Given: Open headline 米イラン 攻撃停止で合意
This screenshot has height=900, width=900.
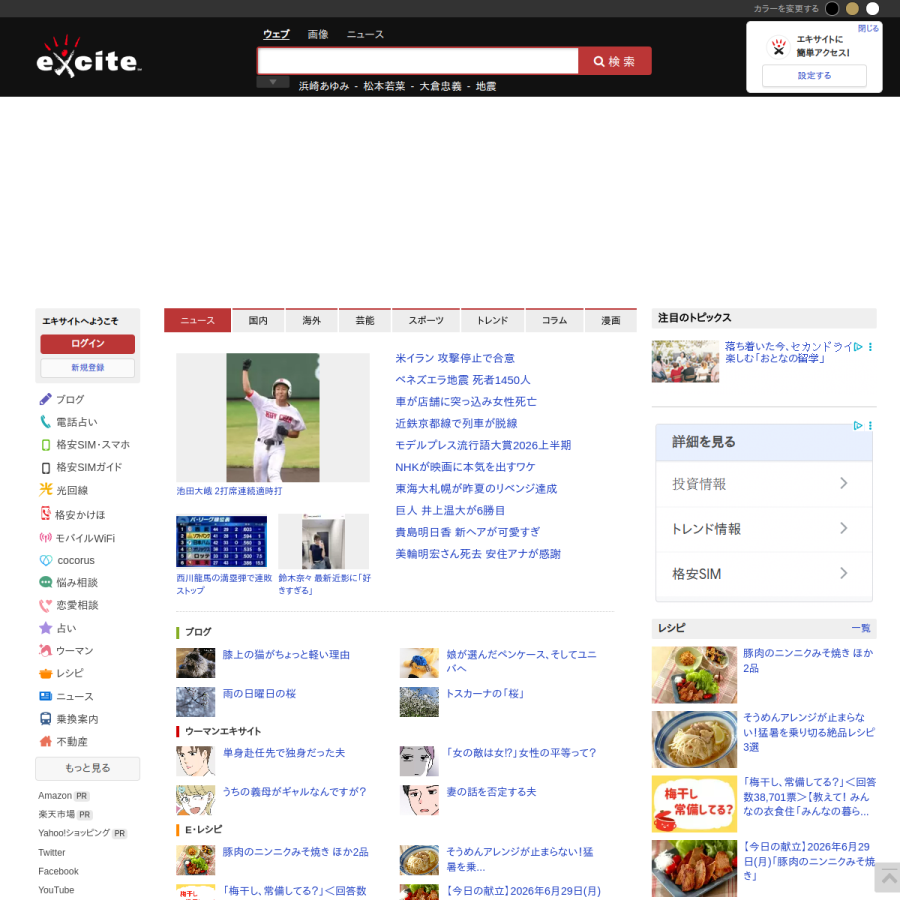Looking at the screenshot, I should coord(455,358).
